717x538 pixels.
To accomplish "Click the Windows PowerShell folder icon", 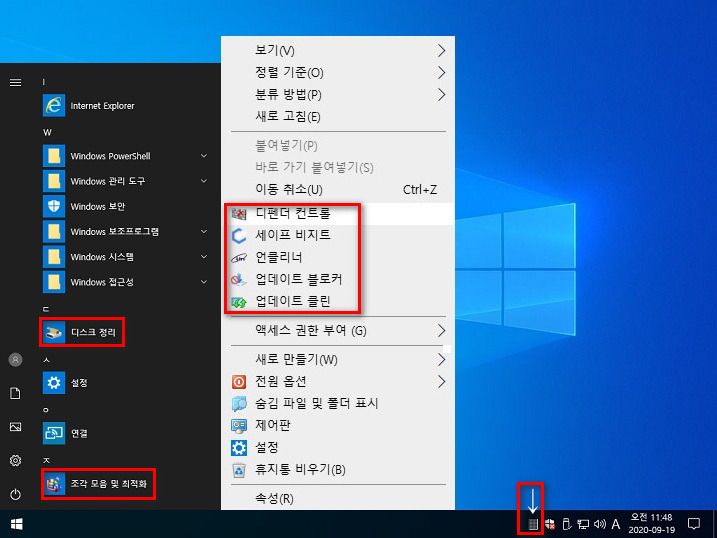I will point(54,156).
